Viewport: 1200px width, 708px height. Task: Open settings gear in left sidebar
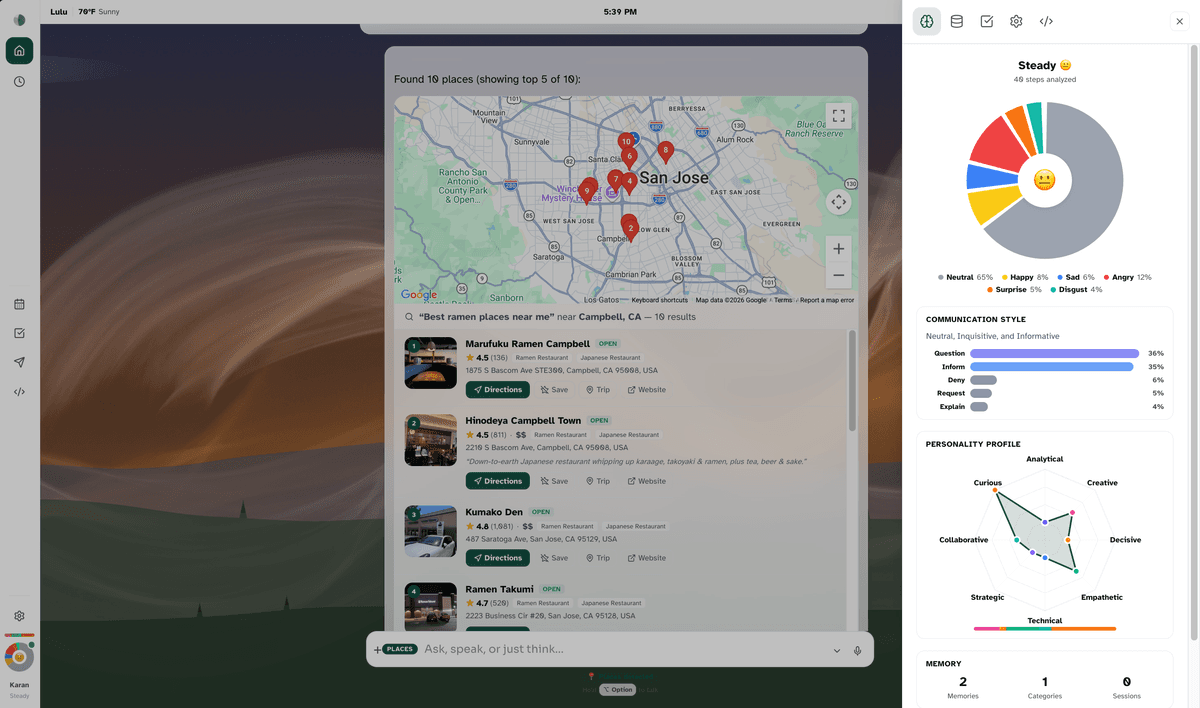point(19,616)
